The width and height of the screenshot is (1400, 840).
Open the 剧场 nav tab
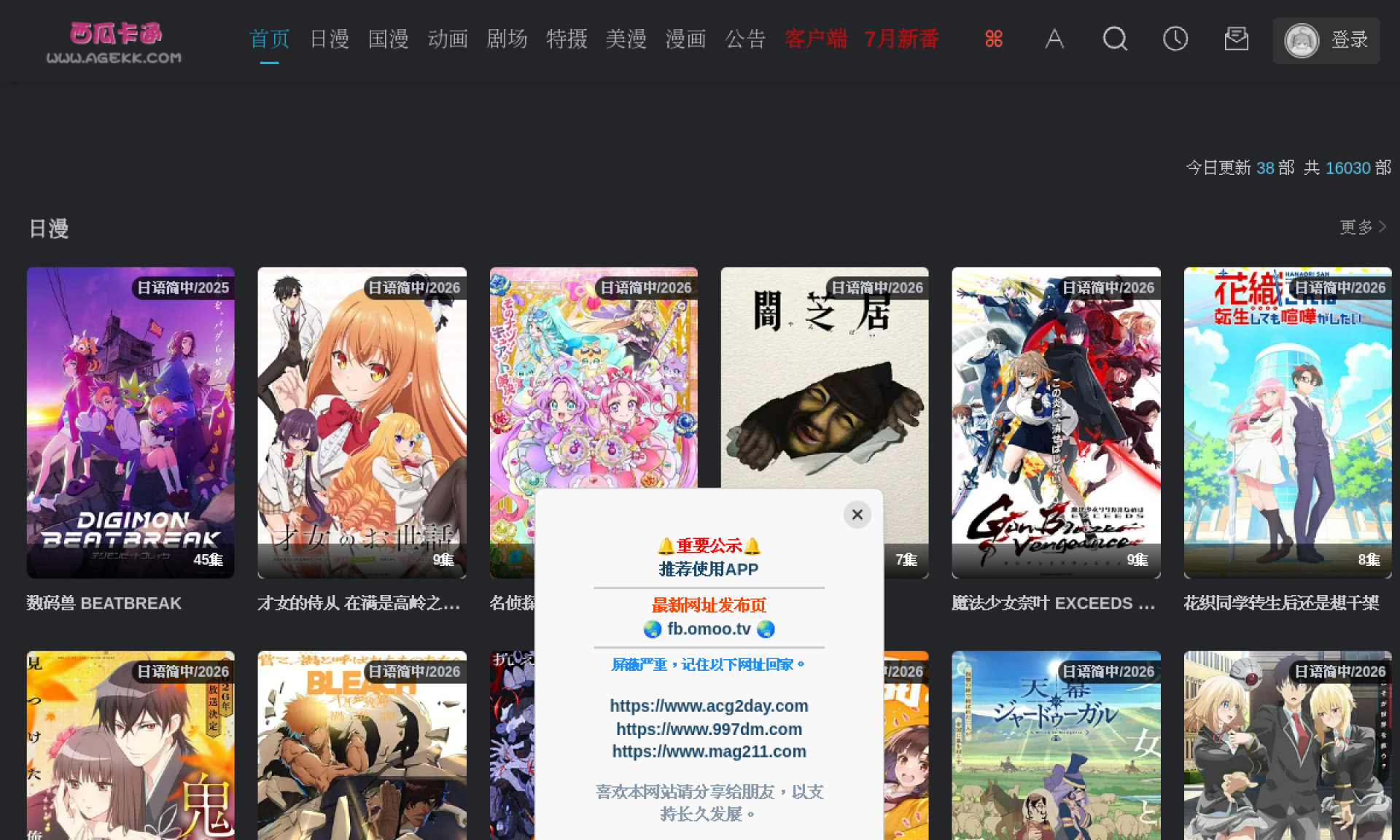point(507,39)
